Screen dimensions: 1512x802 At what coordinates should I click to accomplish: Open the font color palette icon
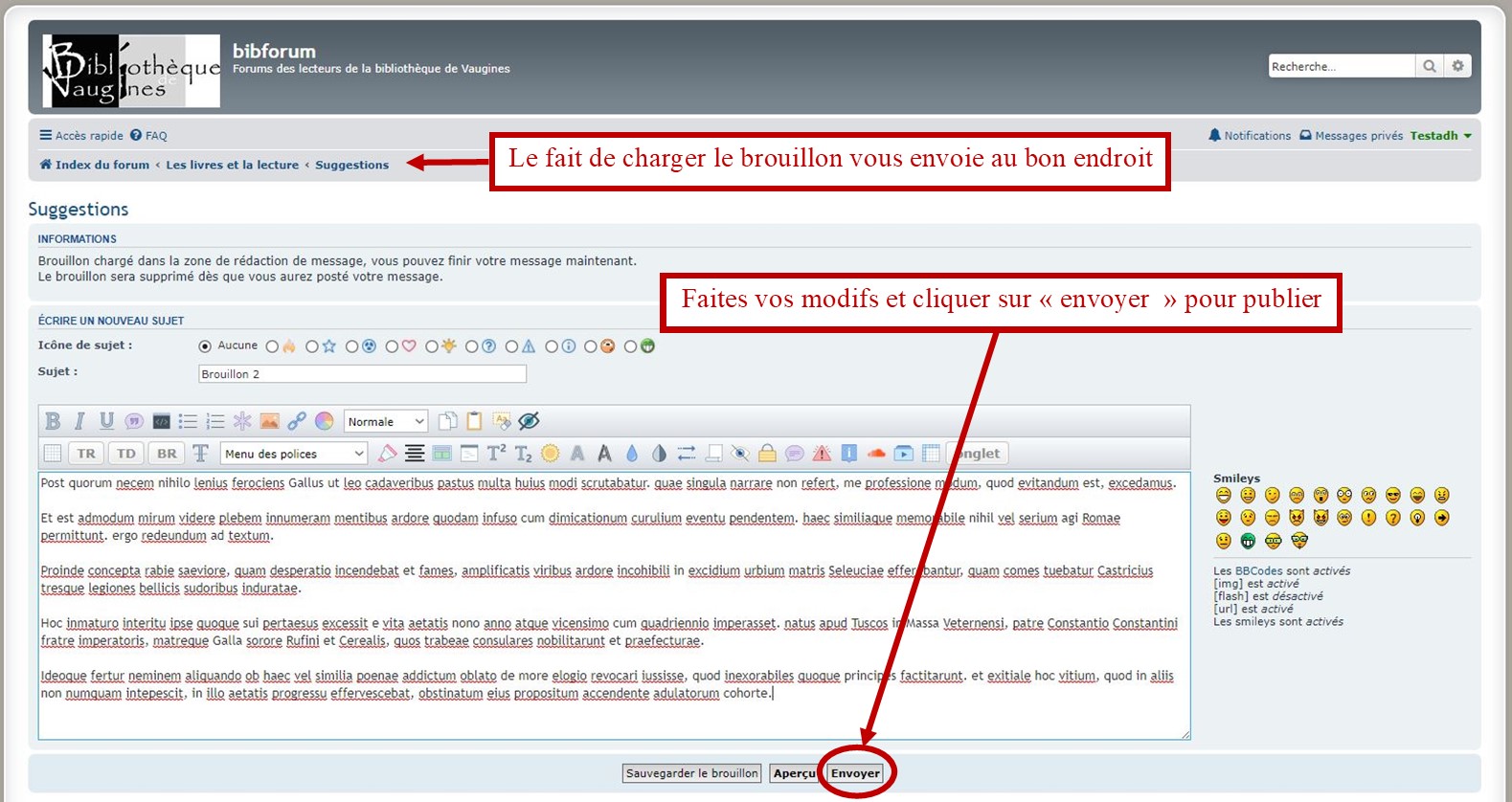[325, 421]
